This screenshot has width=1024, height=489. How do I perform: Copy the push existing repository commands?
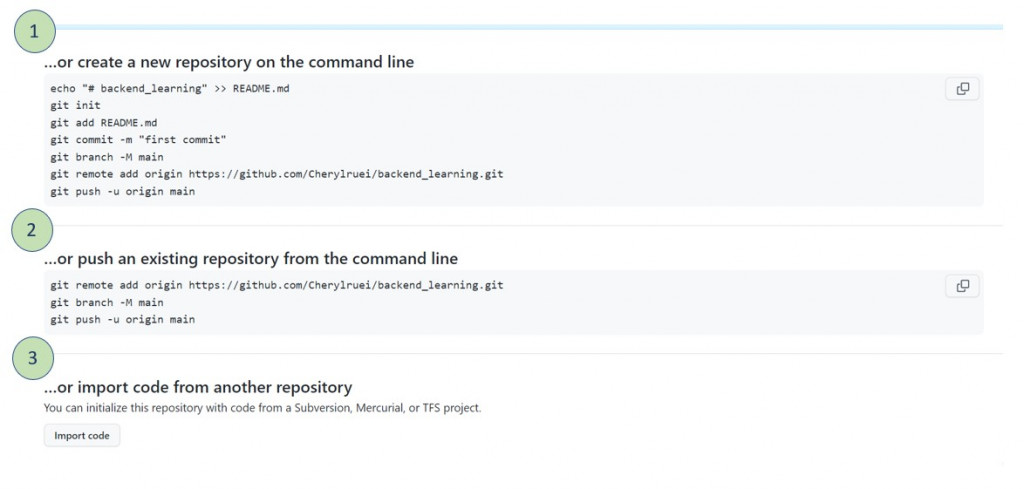pos(962,286)
